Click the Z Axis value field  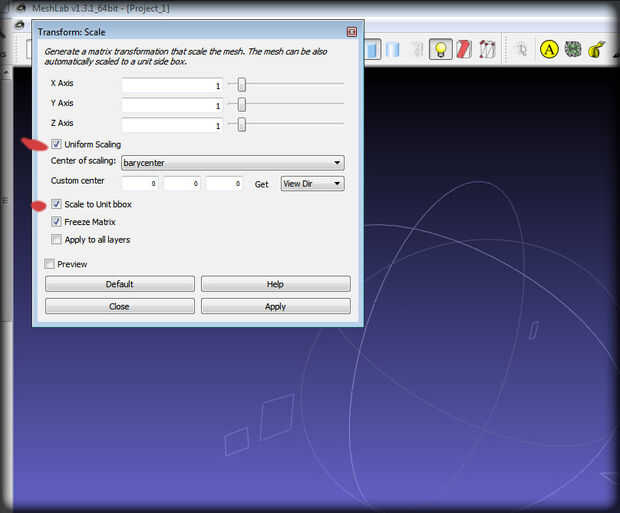pos(172,125)
